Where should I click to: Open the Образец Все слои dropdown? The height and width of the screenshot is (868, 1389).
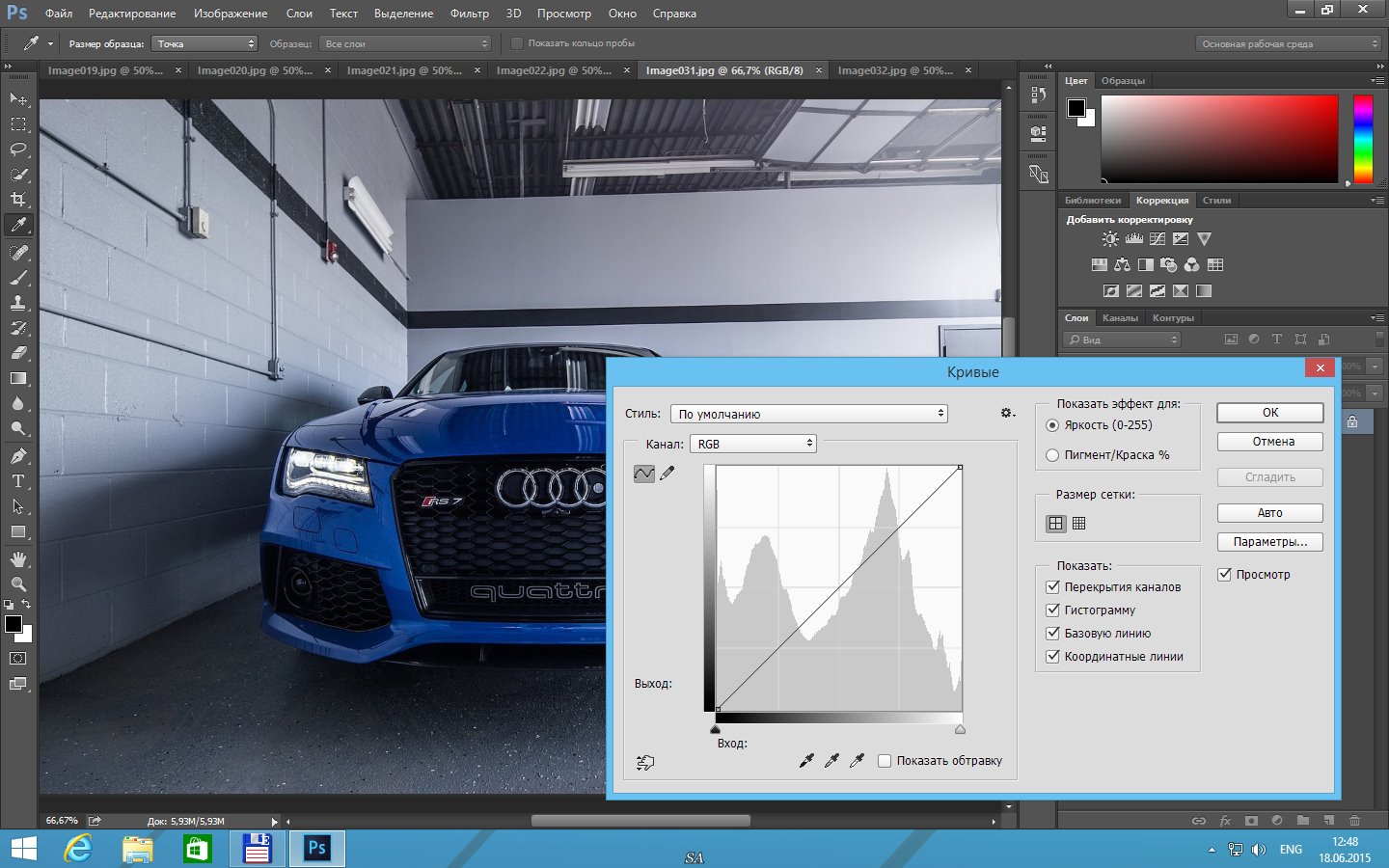tap(405, 43)
